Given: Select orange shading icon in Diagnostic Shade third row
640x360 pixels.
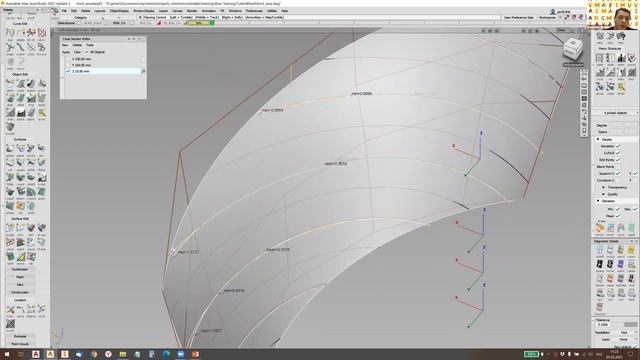Looking at the screenshot, I should [x=610, y=279].
